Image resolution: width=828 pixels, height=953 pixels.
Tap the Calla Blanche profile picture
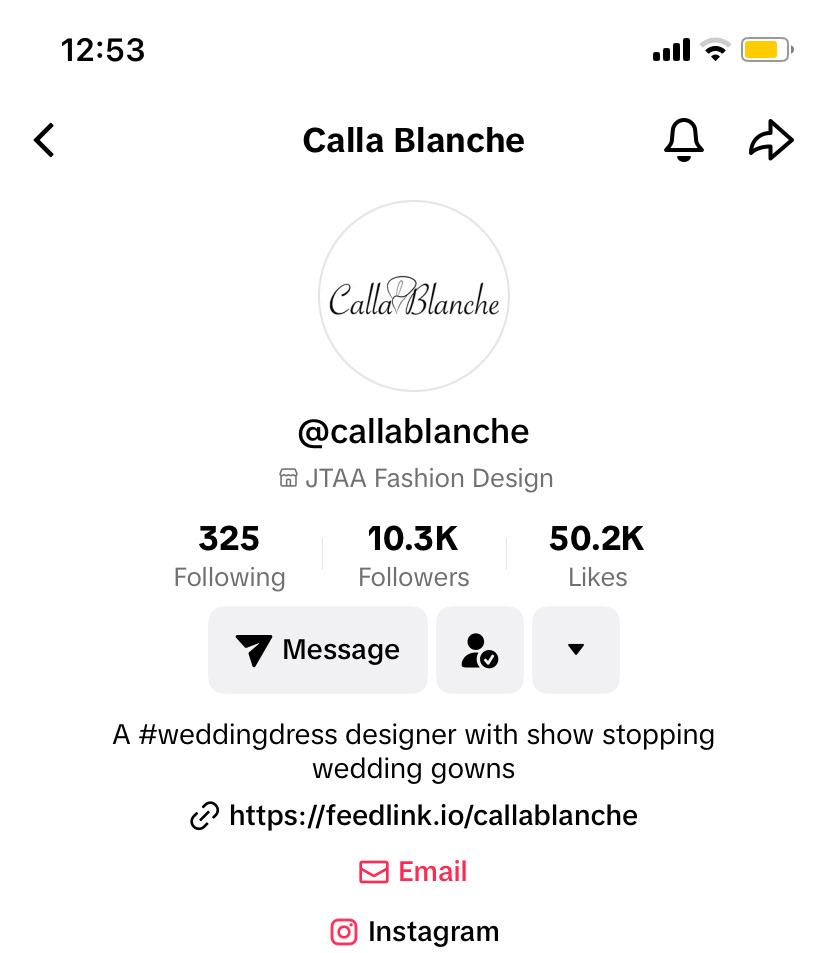pos(414,296)
